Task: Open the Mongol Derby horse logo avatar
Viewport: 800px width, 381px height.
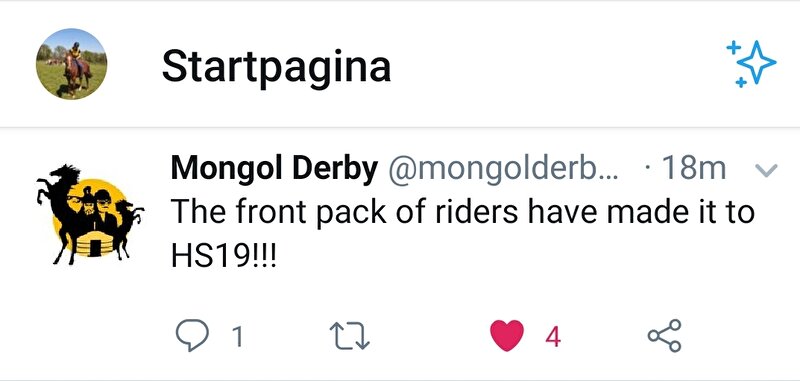Action: point(90,214)
